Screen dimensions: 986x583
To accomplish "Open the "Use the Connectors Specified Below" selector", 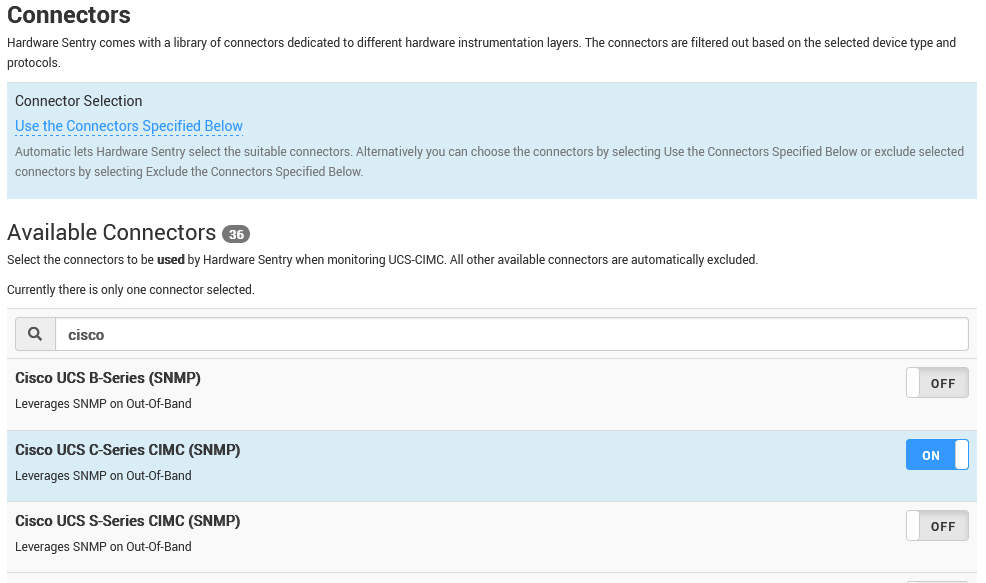I will 129,126.
